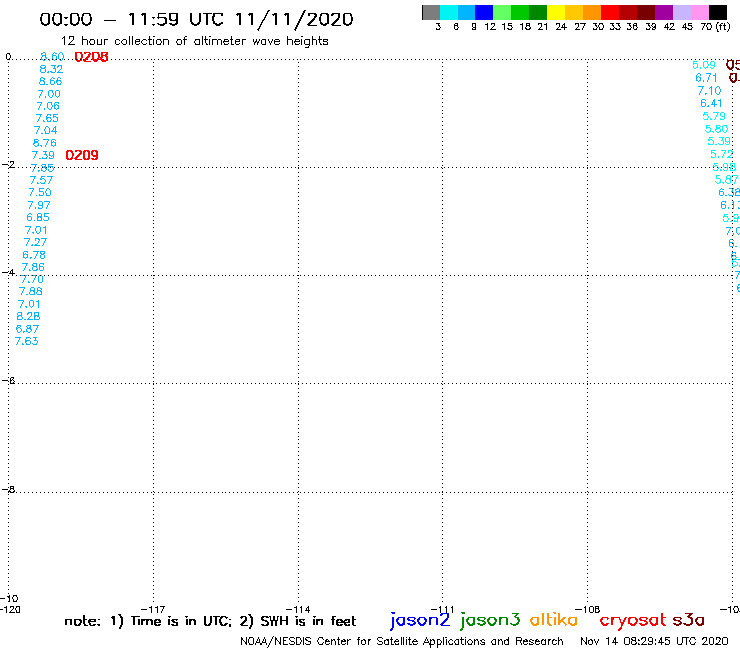Select the pink swatch in the color scale
Screen dimensions: 740x650
(700, 12)
